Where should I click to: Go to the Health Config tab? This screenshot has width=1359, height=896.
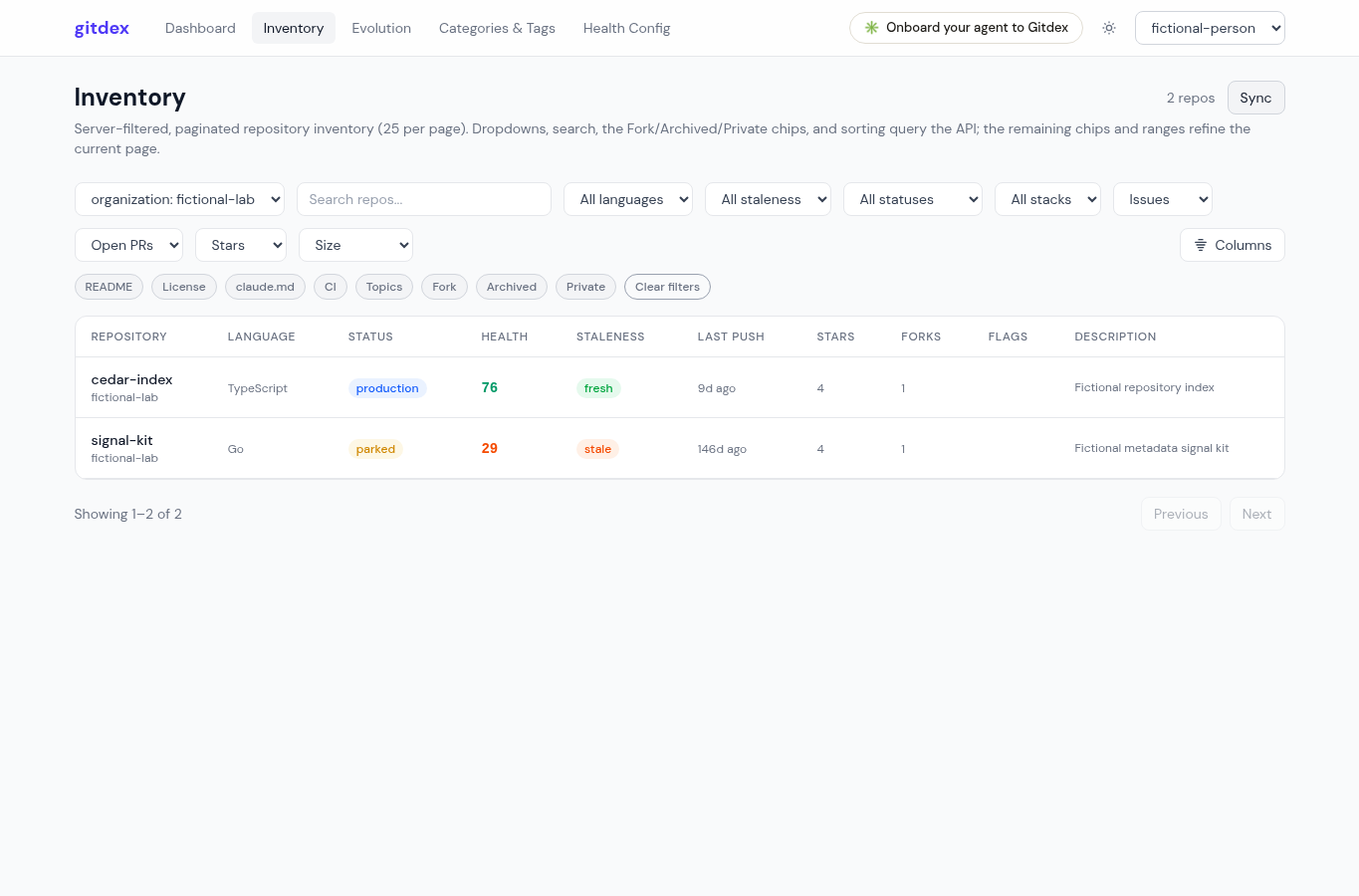[626, 28]
